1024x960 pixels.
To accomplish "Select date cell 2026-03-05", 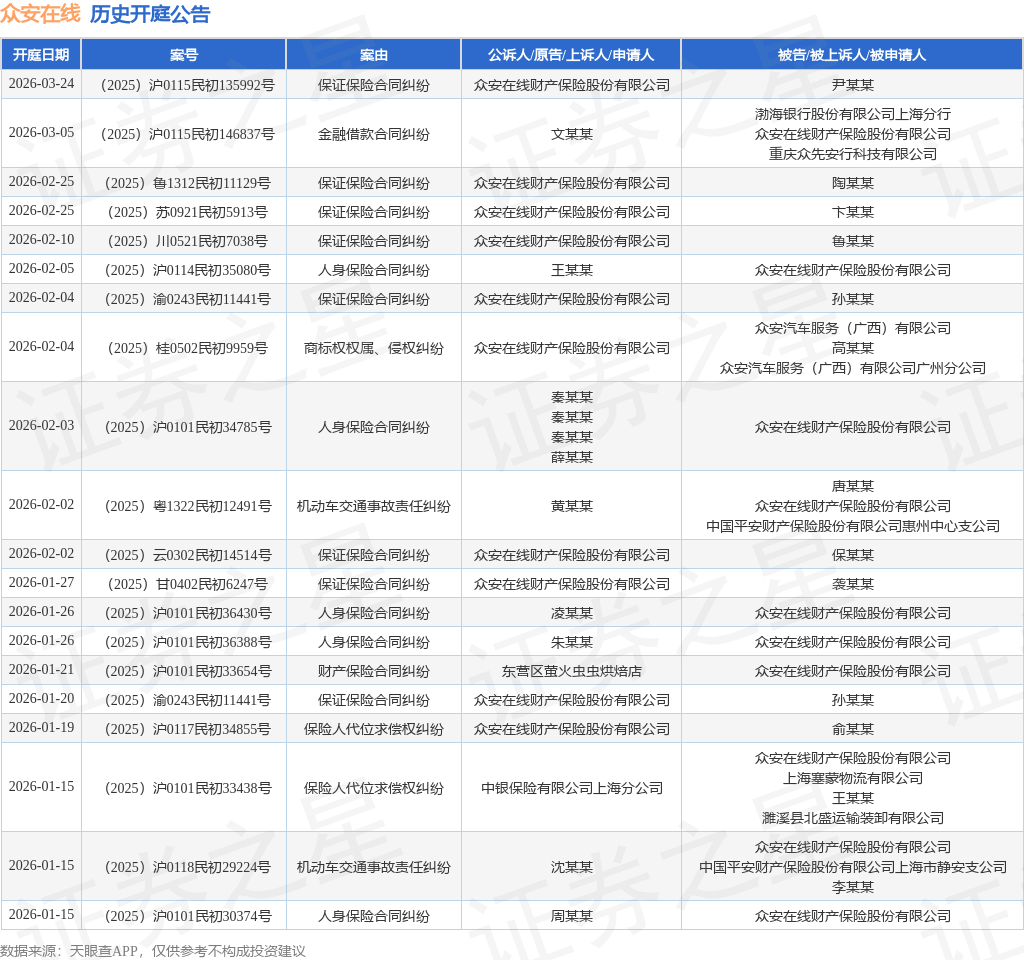I will [41, 133].
